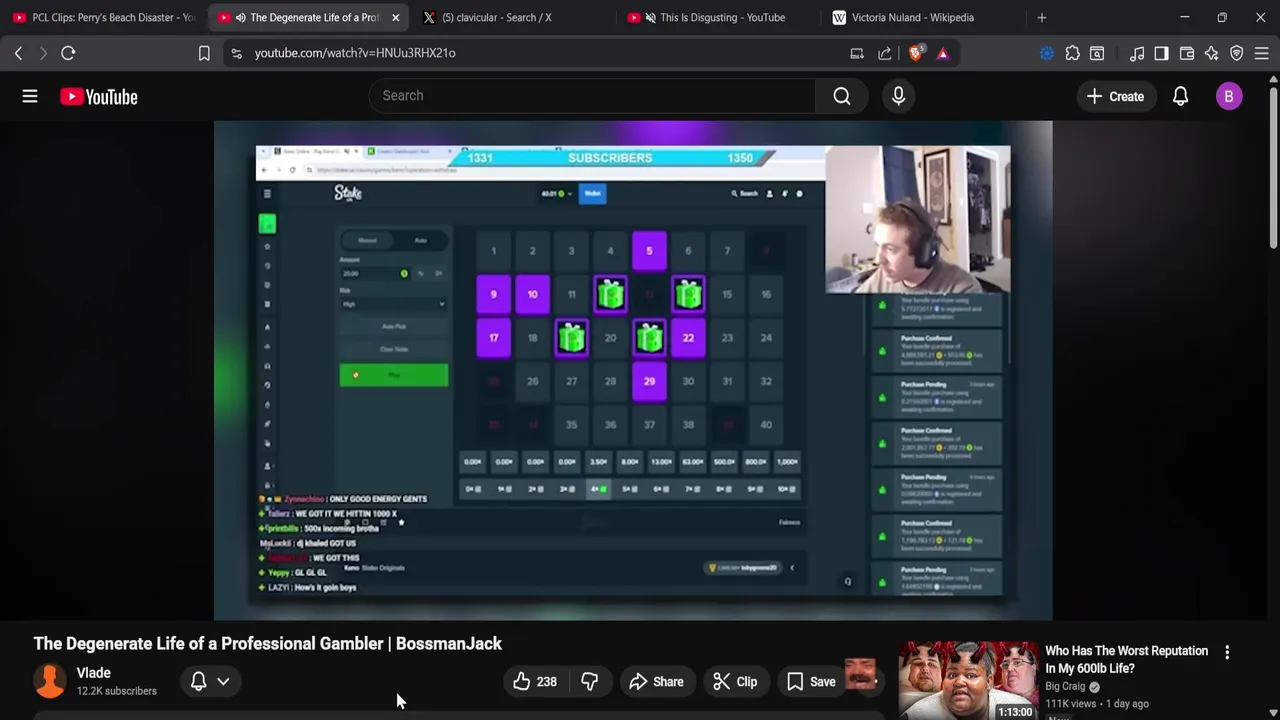Image resolution: width=1280 pixels, height=720 pixels.
Task: Reload the page
Action: click(68, 53)
